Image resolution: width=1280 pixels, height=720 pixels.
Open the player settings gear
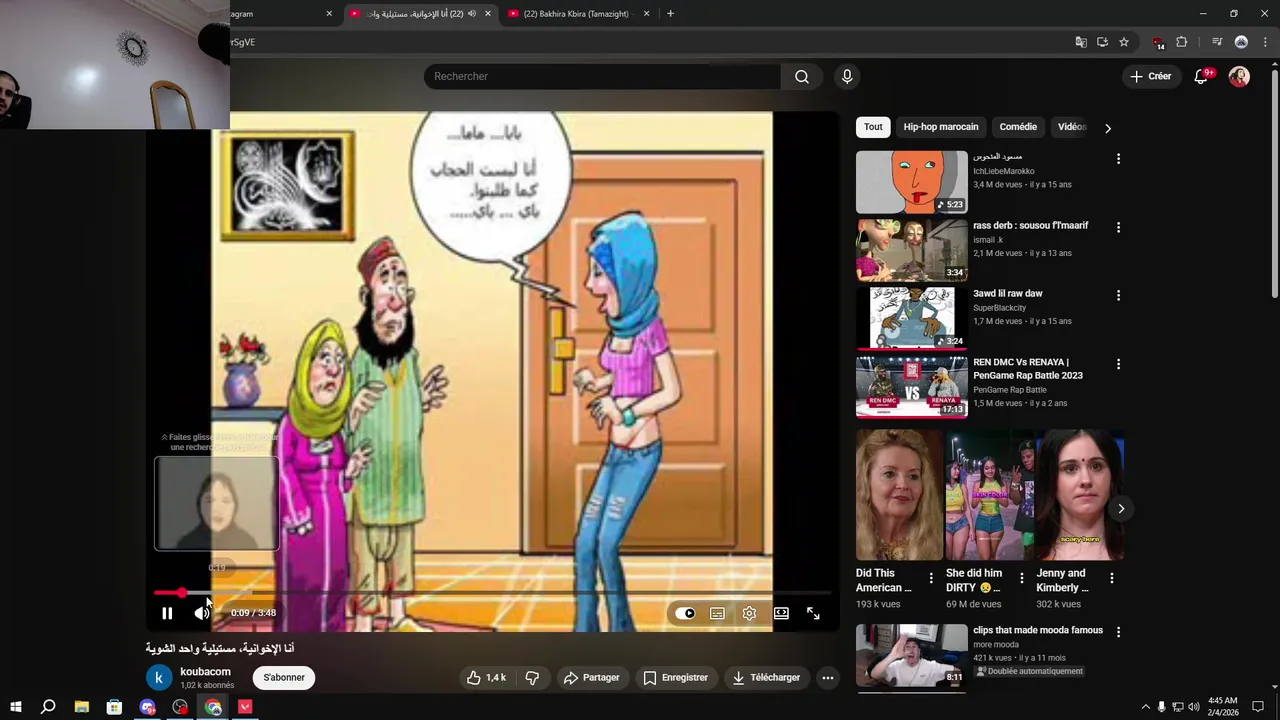[x=749, y=613]
